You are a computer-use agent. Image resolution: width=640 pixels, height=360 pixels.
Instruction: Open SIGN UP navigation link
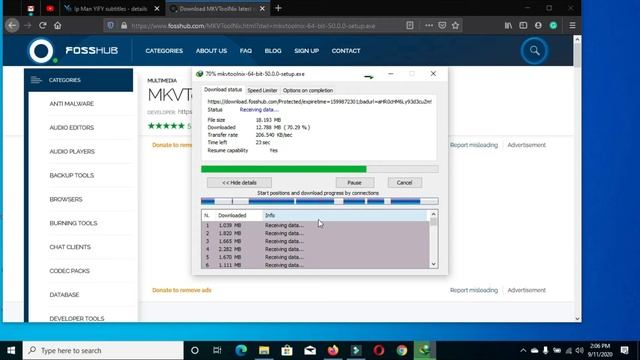click(307, 51)
